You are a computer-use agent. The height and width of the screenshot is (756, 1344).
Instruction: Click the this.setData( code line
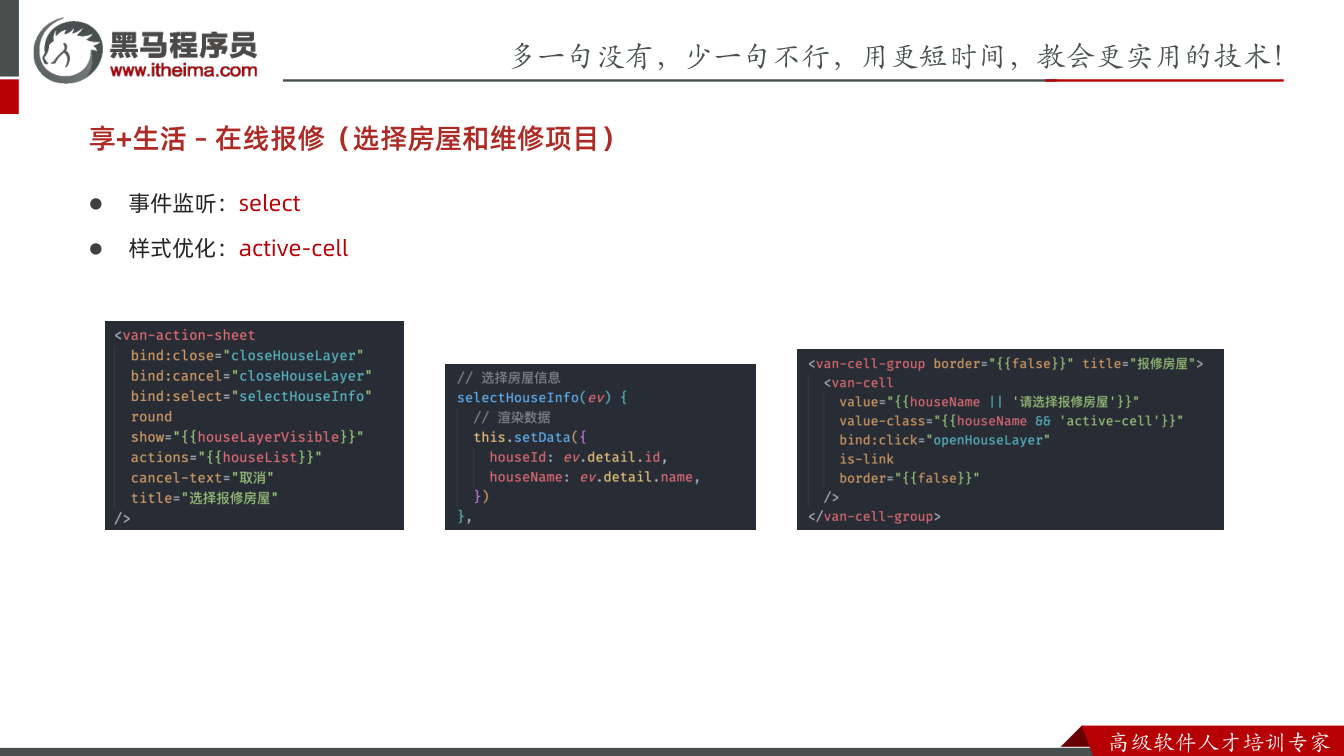coord(530,437)
